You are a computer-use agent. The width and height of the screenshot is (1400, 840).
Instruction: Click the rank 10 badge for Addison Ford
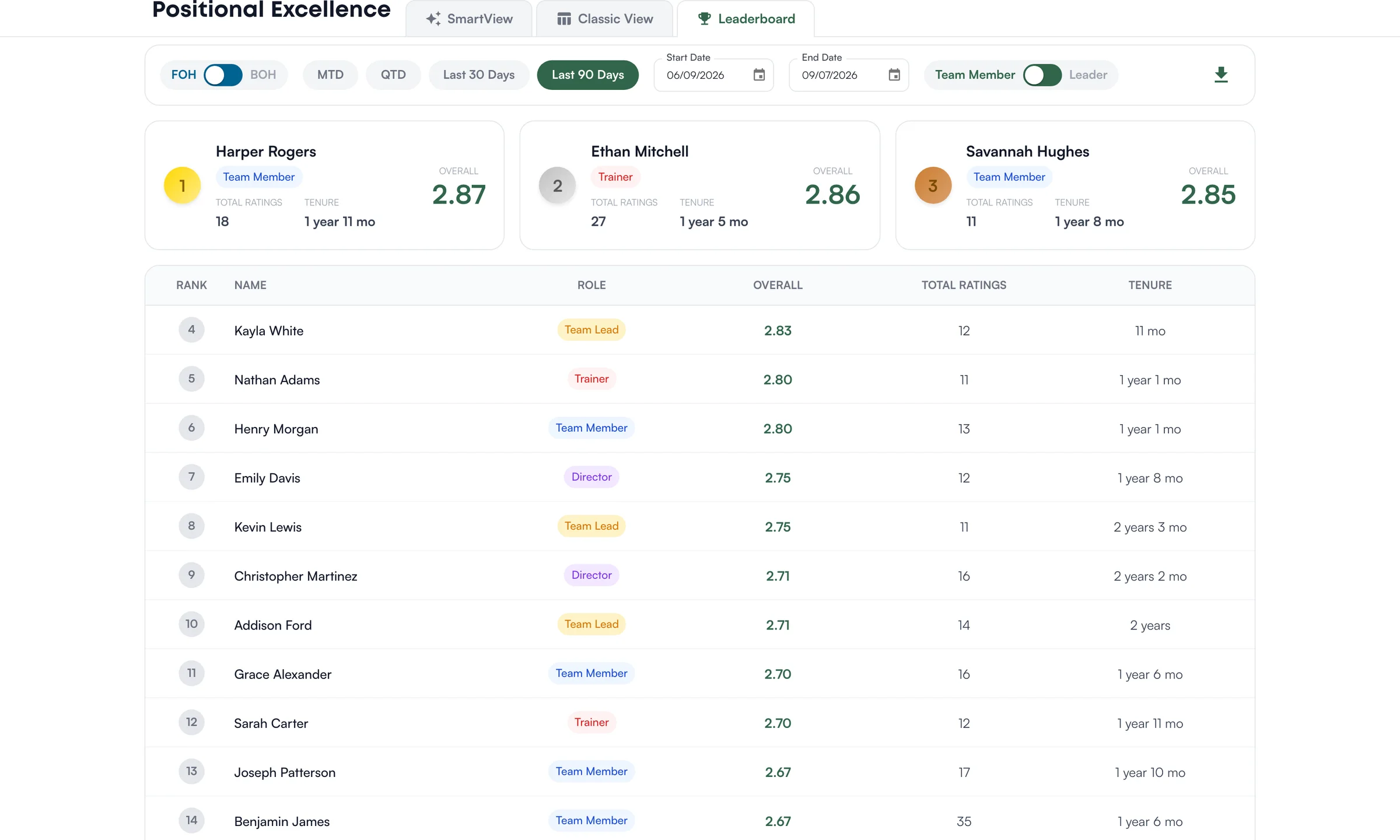click(x=191, y=624)
